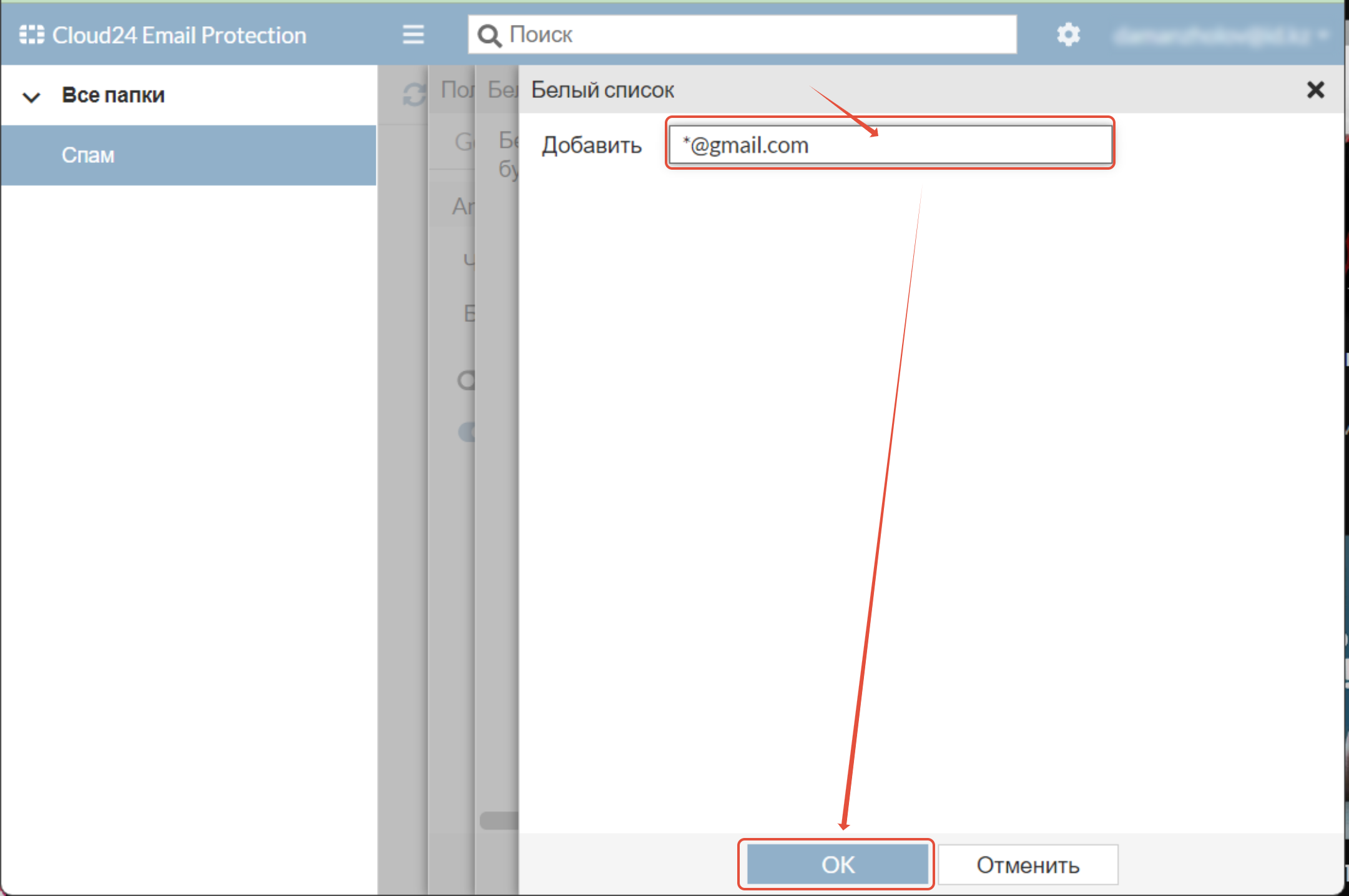
Task: Click the gear settings icon
Action: coord(1068,34)
